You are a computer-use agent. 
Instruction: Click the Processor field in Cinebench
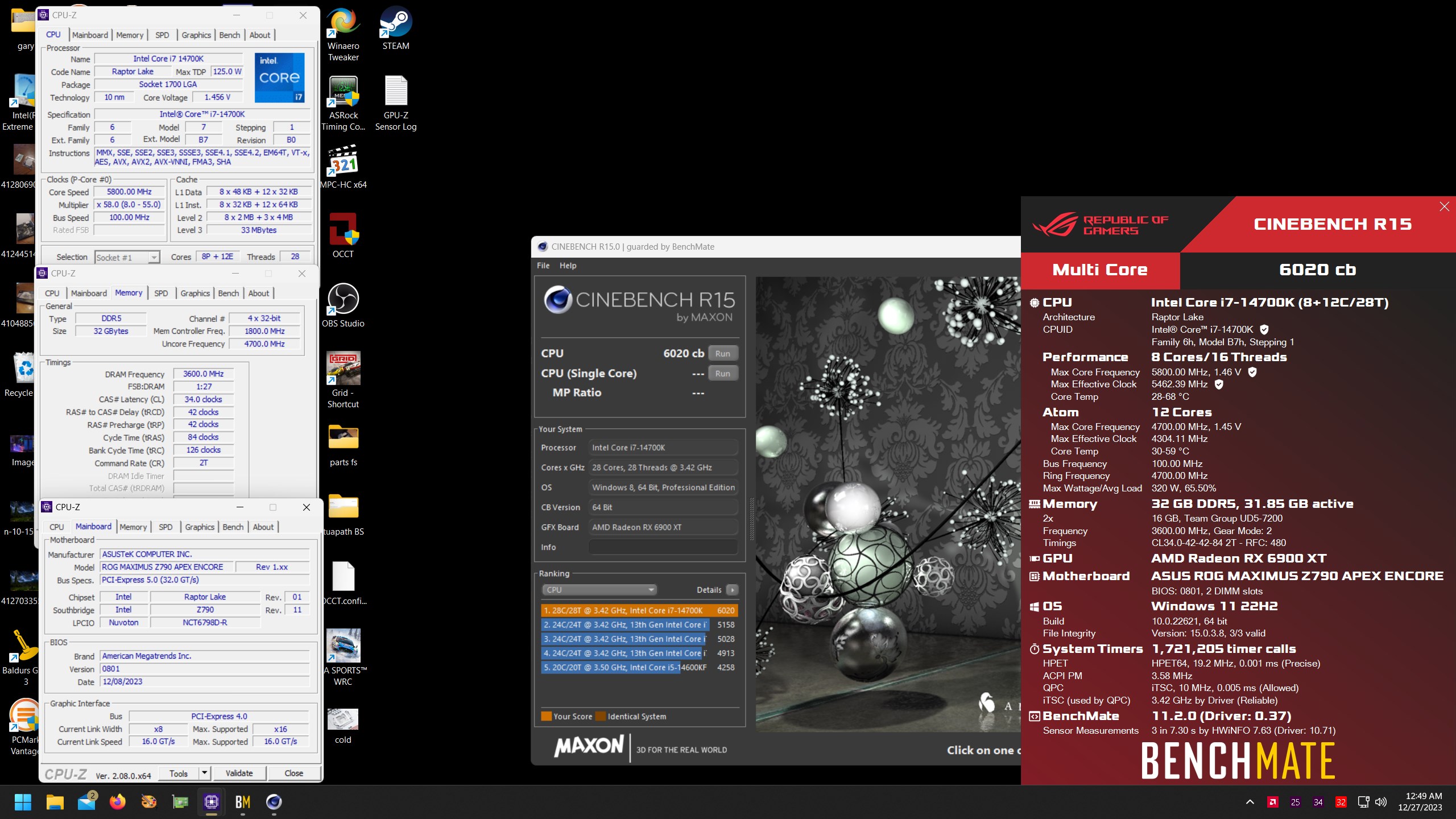[x=663, y=448]
